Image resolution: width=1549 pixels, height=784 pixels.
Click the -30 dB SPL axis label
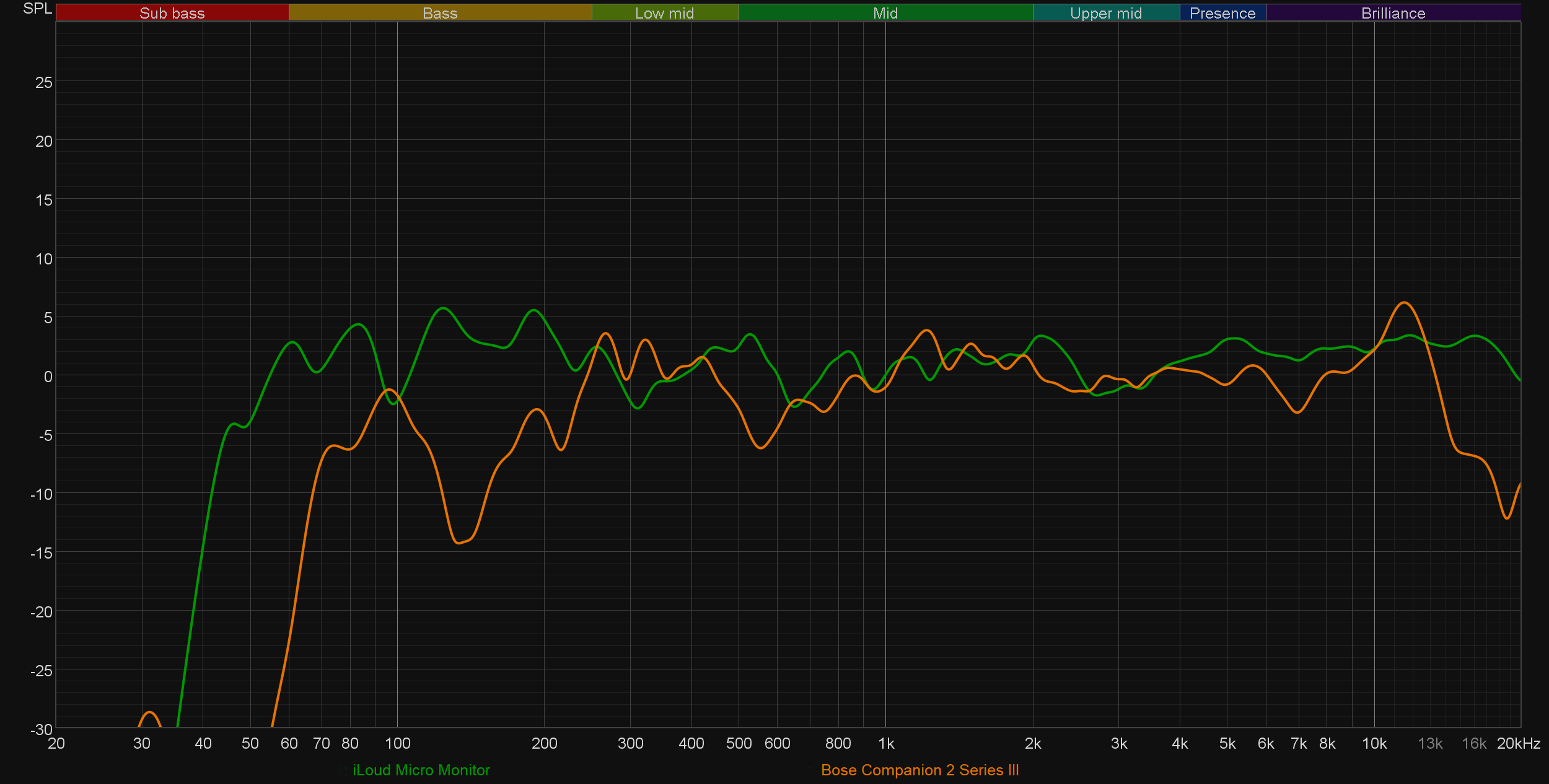[42, 730]
